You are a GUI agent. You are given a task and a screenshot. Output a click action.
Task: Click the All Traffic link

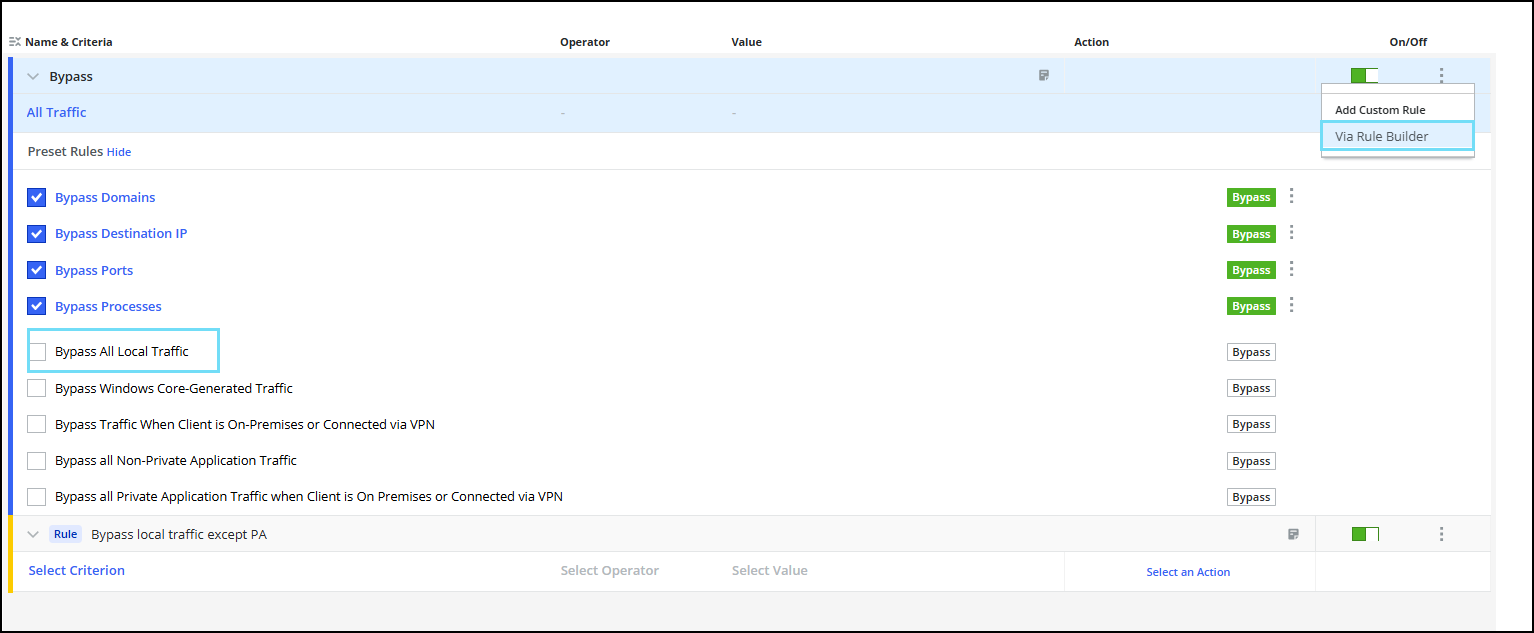point(56,112)
